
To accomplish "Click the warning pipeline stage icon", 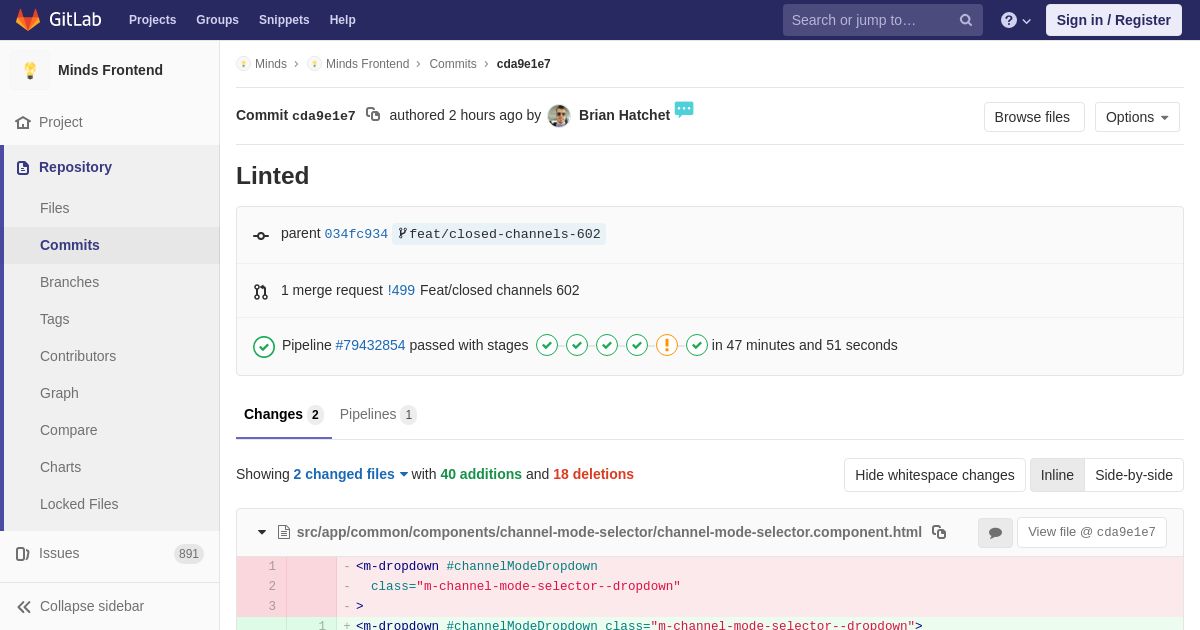I will pos(667,345).
